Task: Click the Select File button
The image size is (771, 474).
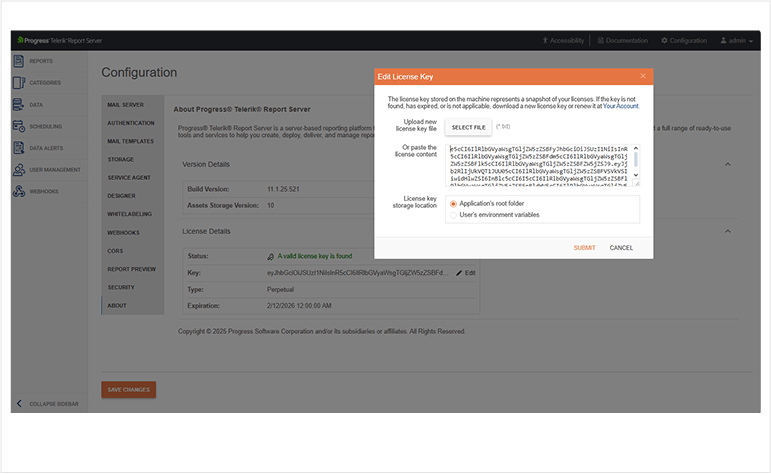Action: 468,127
